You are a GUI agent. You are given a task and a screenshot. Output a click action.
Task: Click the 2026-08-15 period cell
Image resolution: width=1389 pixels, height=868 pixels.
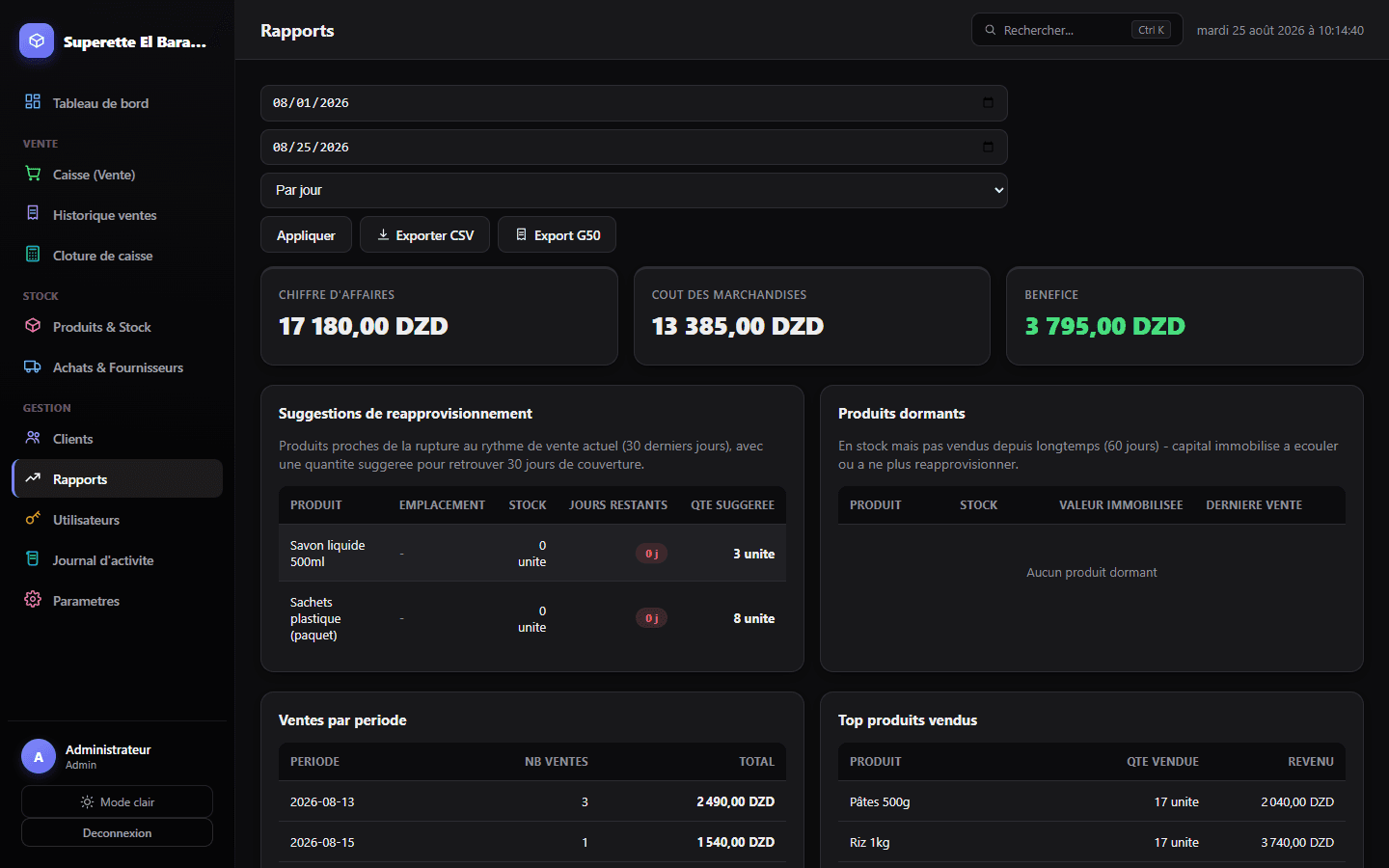coord(322,842)
